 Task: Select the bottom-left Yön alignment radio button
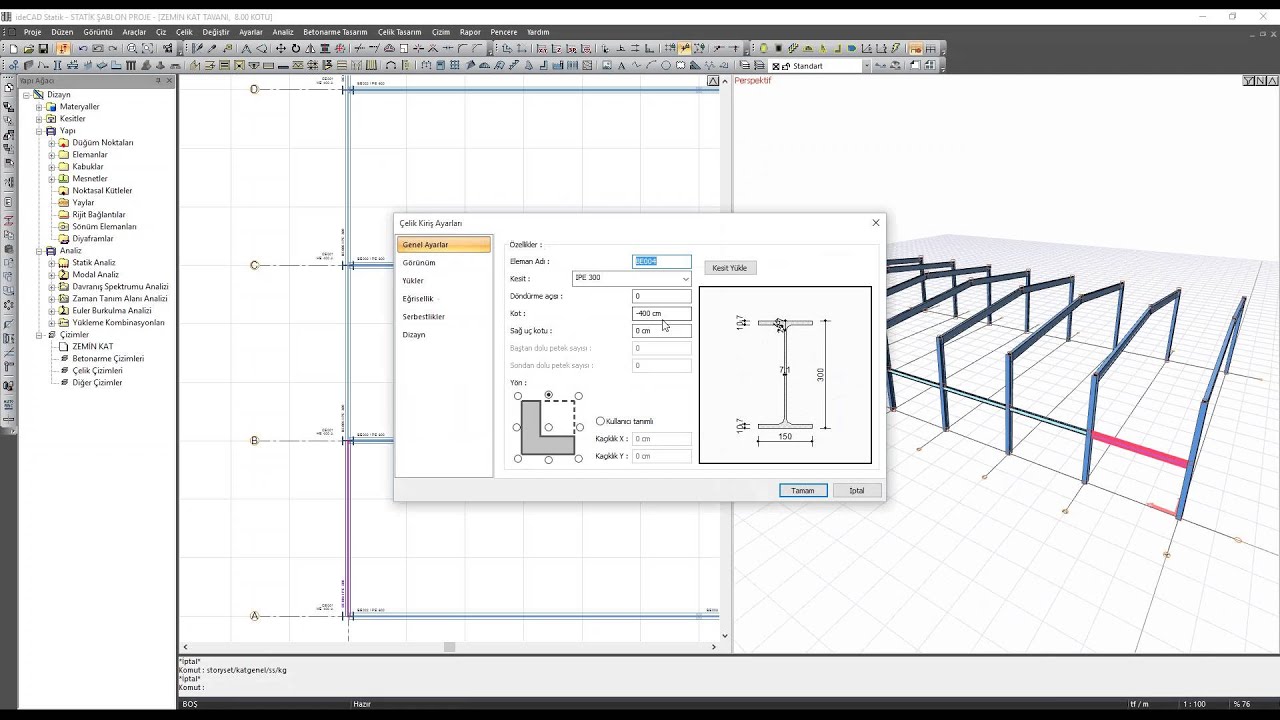[x=518, y=458]
